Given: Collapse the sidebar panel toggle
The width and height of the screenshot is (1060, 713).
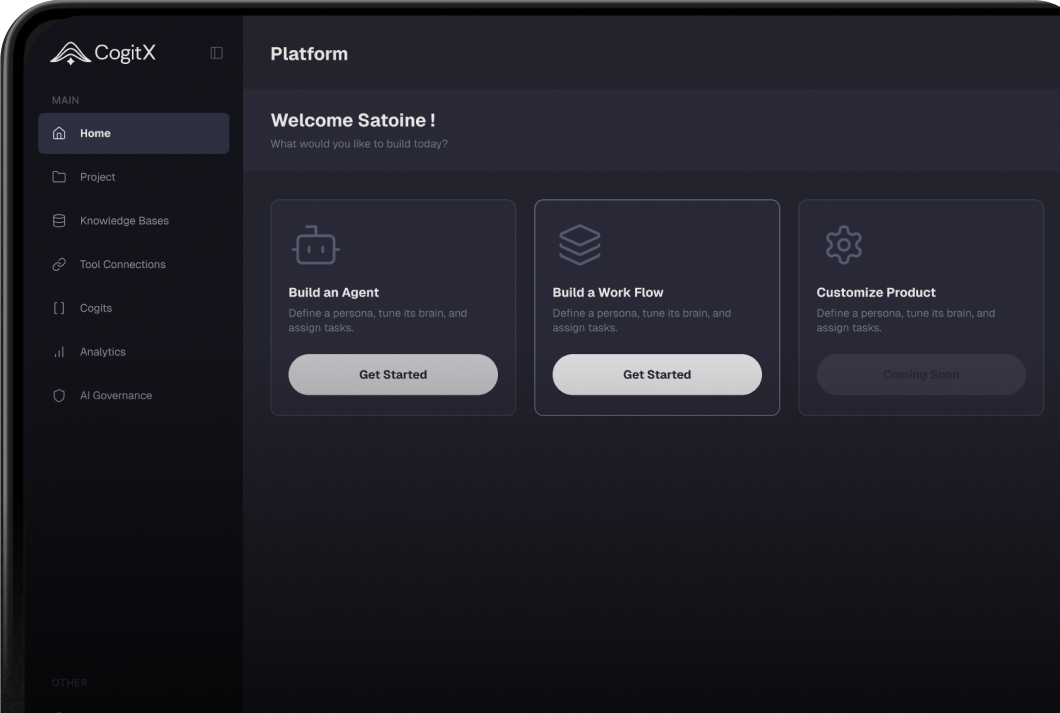Looking at the screenshot, I should [216, 53].
